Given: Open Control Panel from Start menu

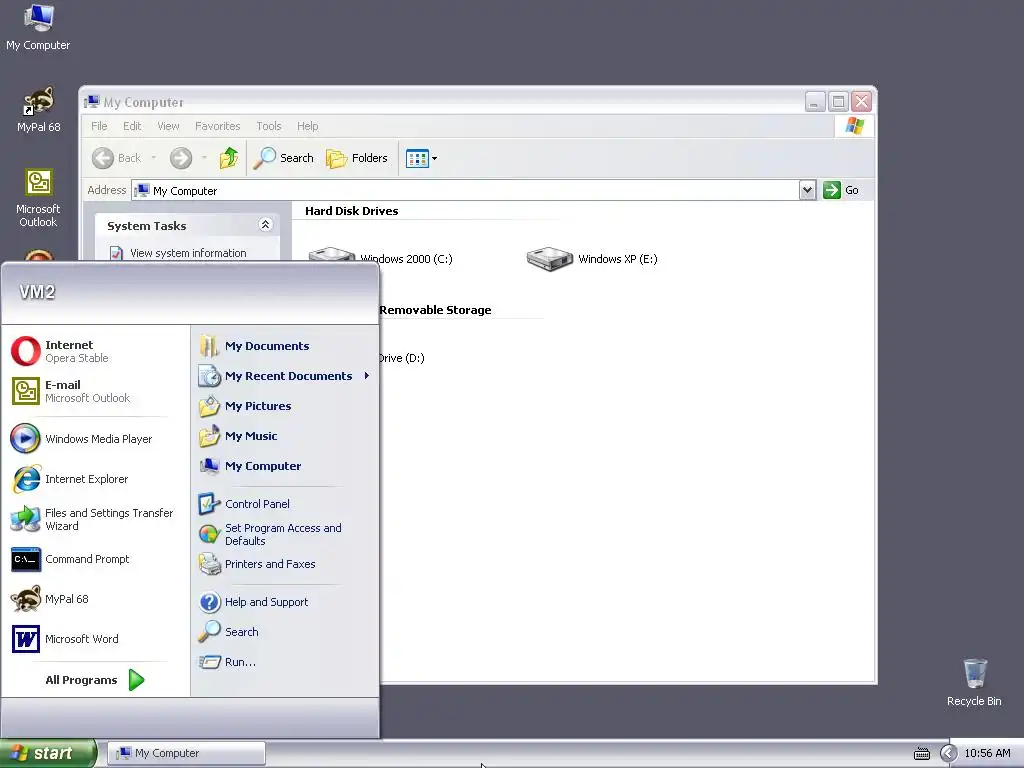Looking at the screenshot, I should coord(285,504).
